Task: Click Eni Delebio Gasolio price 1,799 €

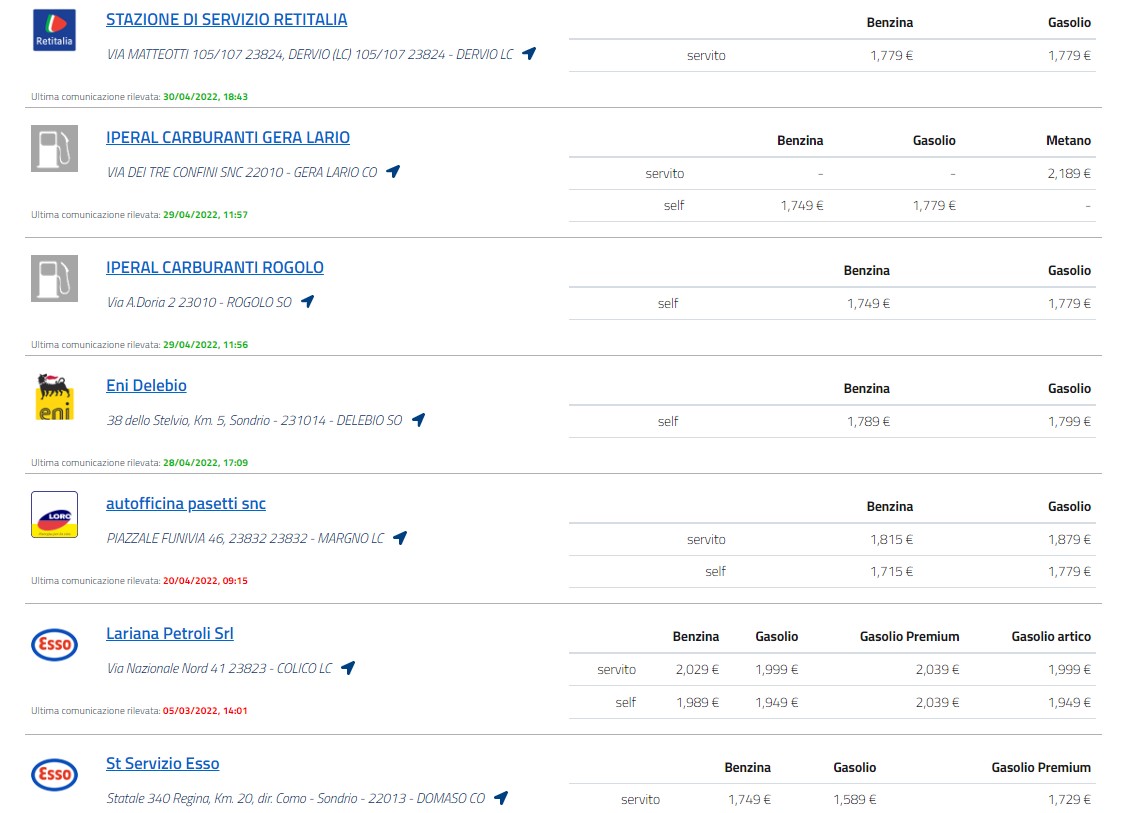Action: [x=1069, y=421]
